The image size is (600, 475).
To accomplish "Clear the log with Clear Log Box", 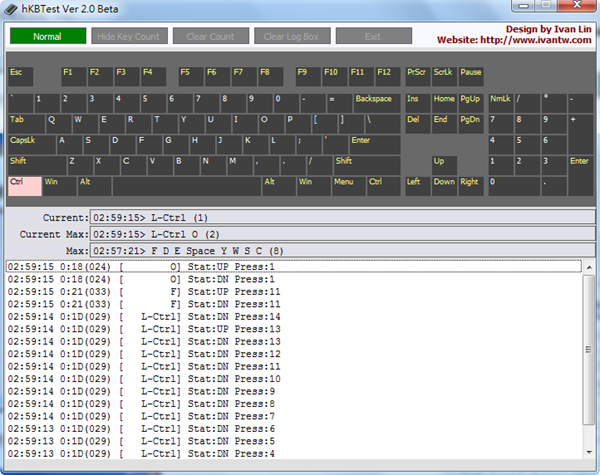I will pyautogui.click(x=291, y=37).
